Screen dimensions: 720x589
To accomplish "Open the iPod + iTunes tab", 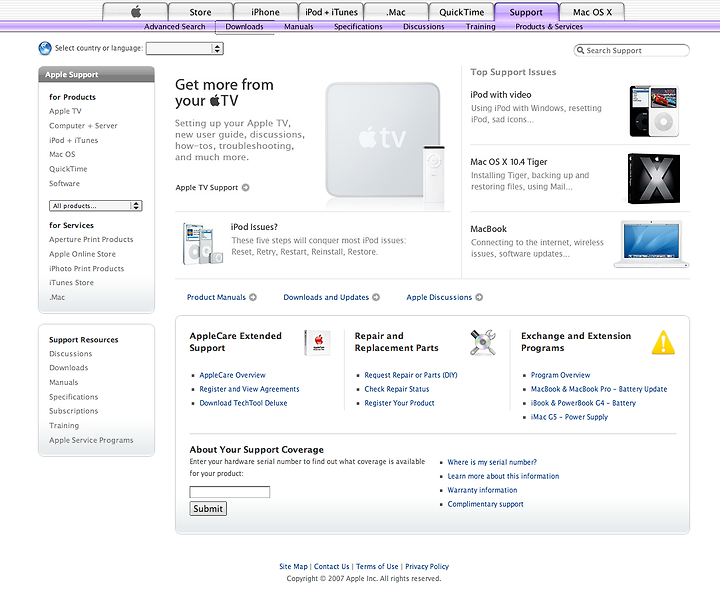I will (x=331, y=12).
